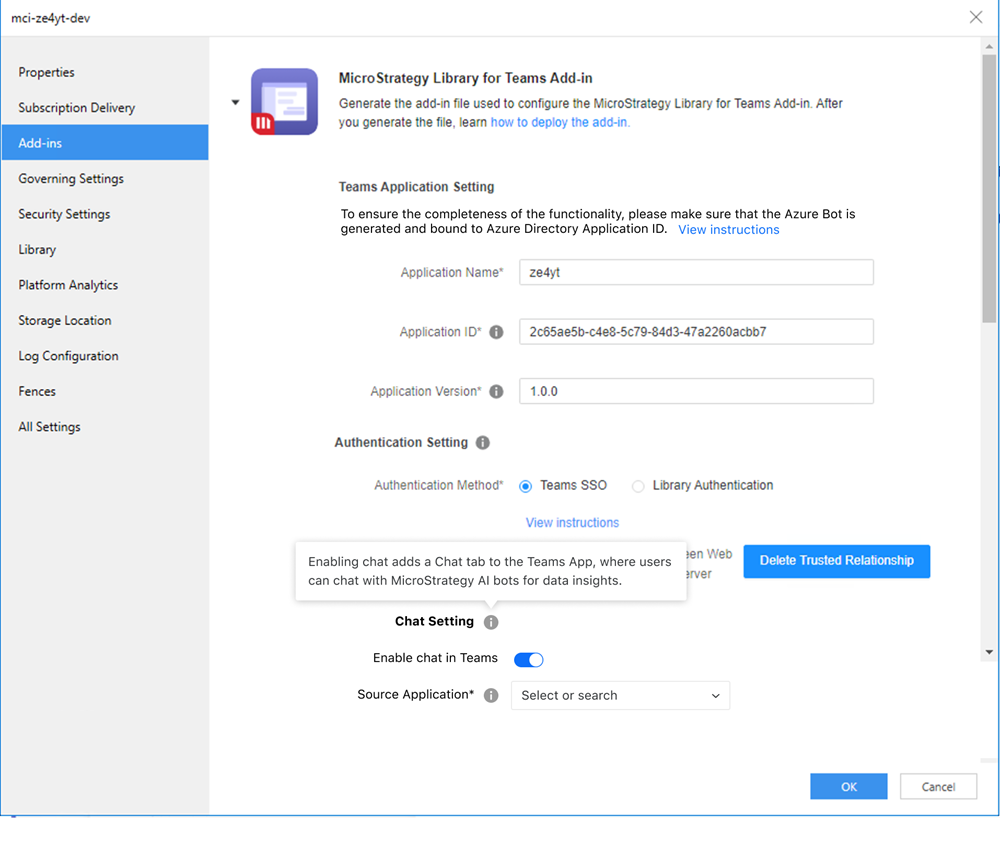Close the mci-ze4yt-dev dialog with X
The image size is (1000, 850).
point(976,17)
